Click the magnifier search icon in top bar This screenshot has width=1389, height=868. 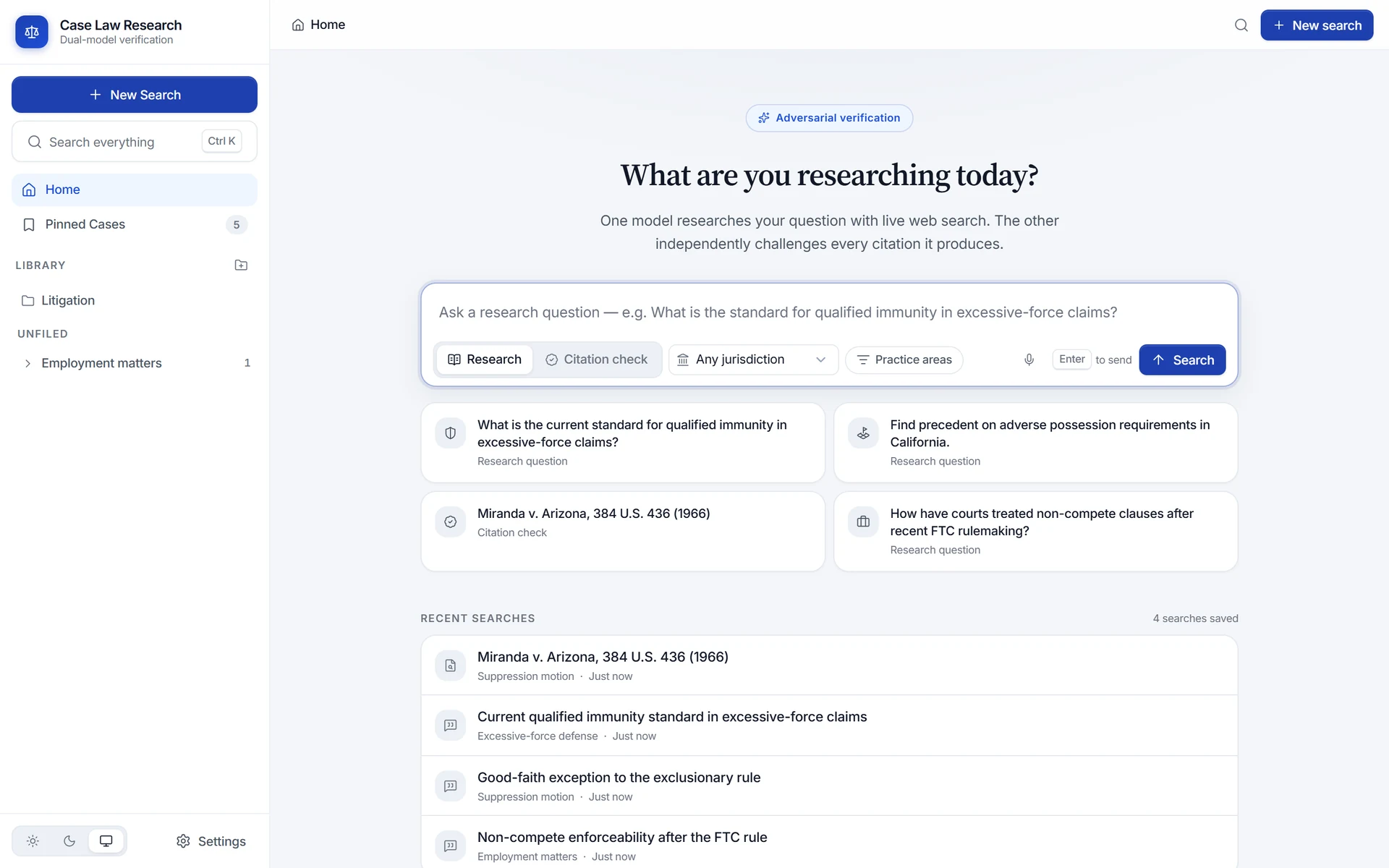1241,25
